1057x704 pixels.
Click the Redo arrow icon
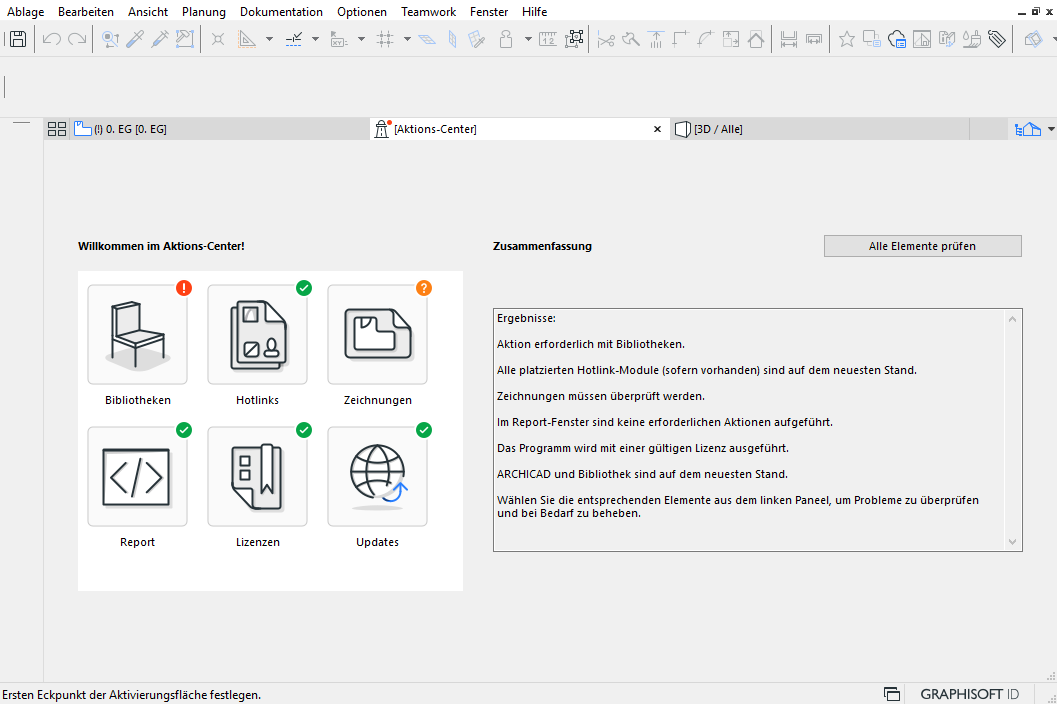tap(78, 39)
